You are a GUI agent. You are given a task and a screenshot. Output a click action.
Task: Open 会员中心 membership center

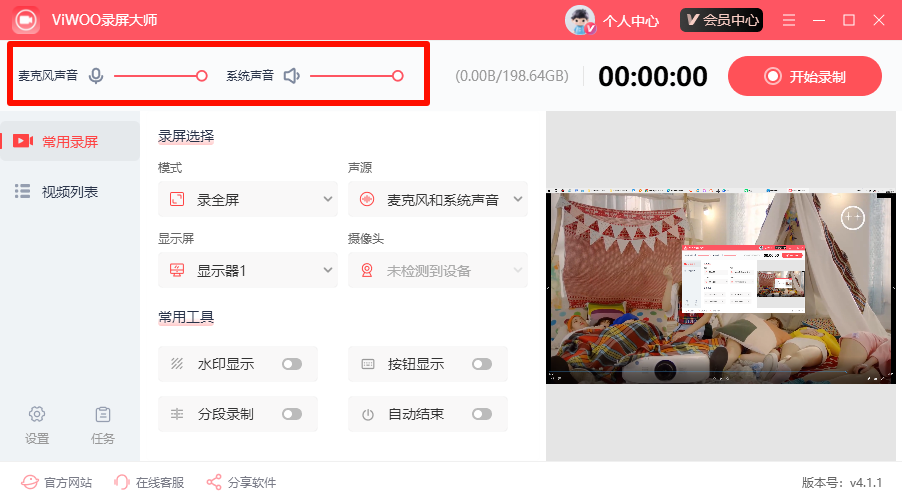pyautogui.click(x=721, y=20)
